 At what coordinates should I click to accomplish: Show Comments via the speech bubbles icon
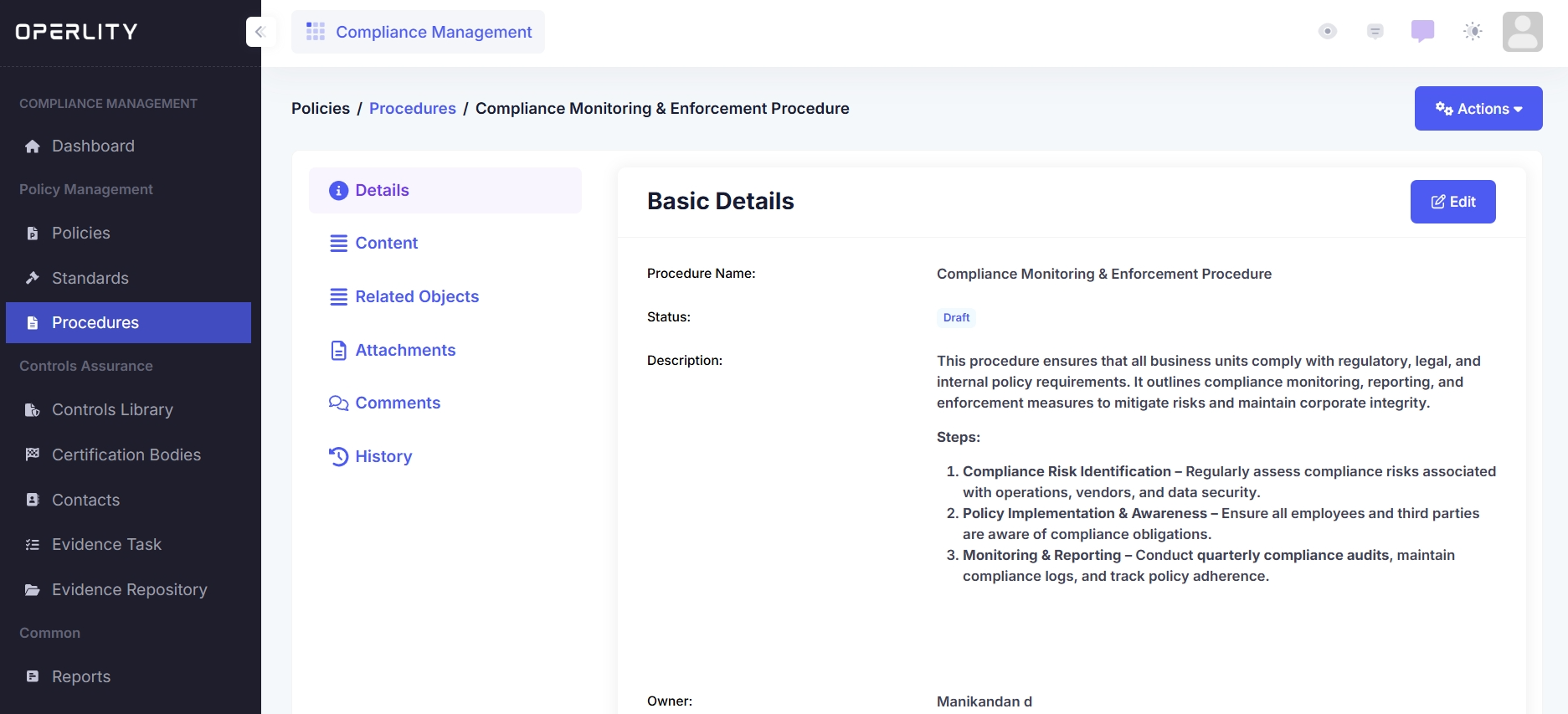point(339,403)
